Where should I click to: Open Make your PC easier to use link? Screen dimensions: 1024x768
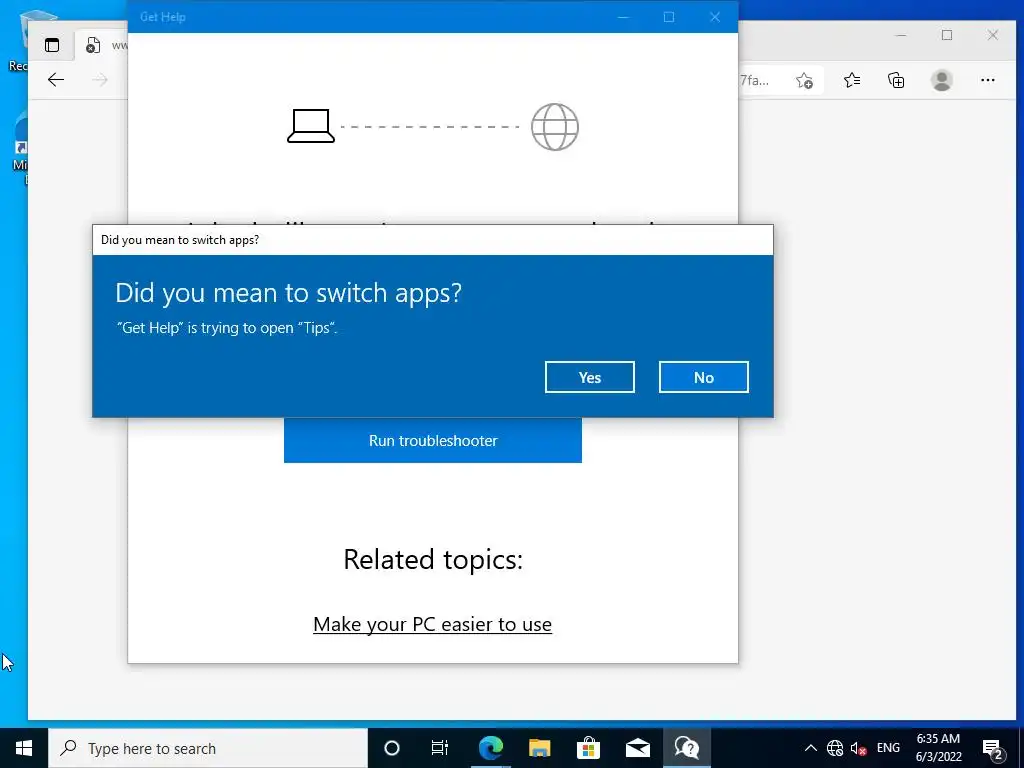432,624
